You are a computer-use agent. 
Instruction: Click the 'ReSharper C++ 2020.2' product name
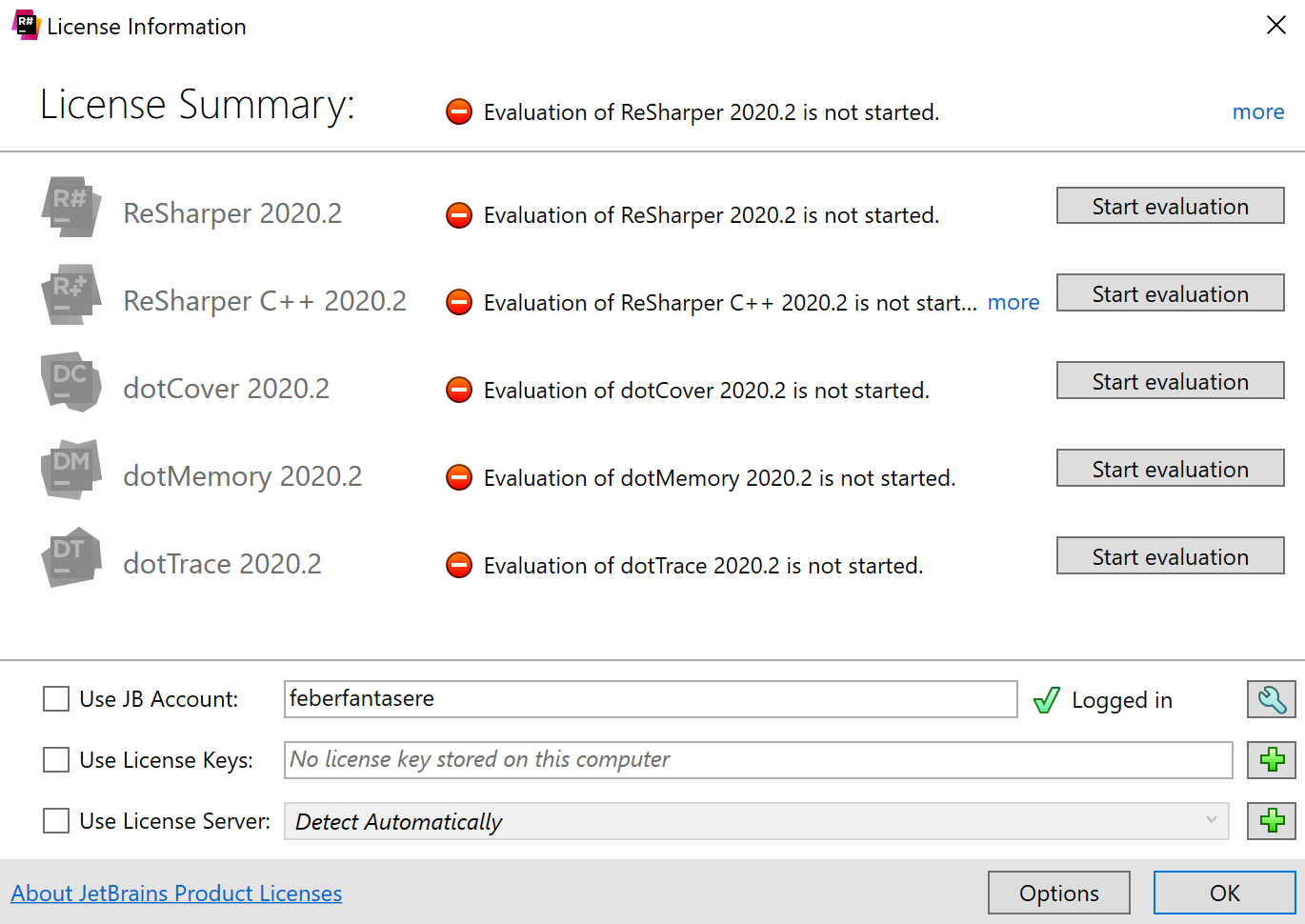click(265, 301)
